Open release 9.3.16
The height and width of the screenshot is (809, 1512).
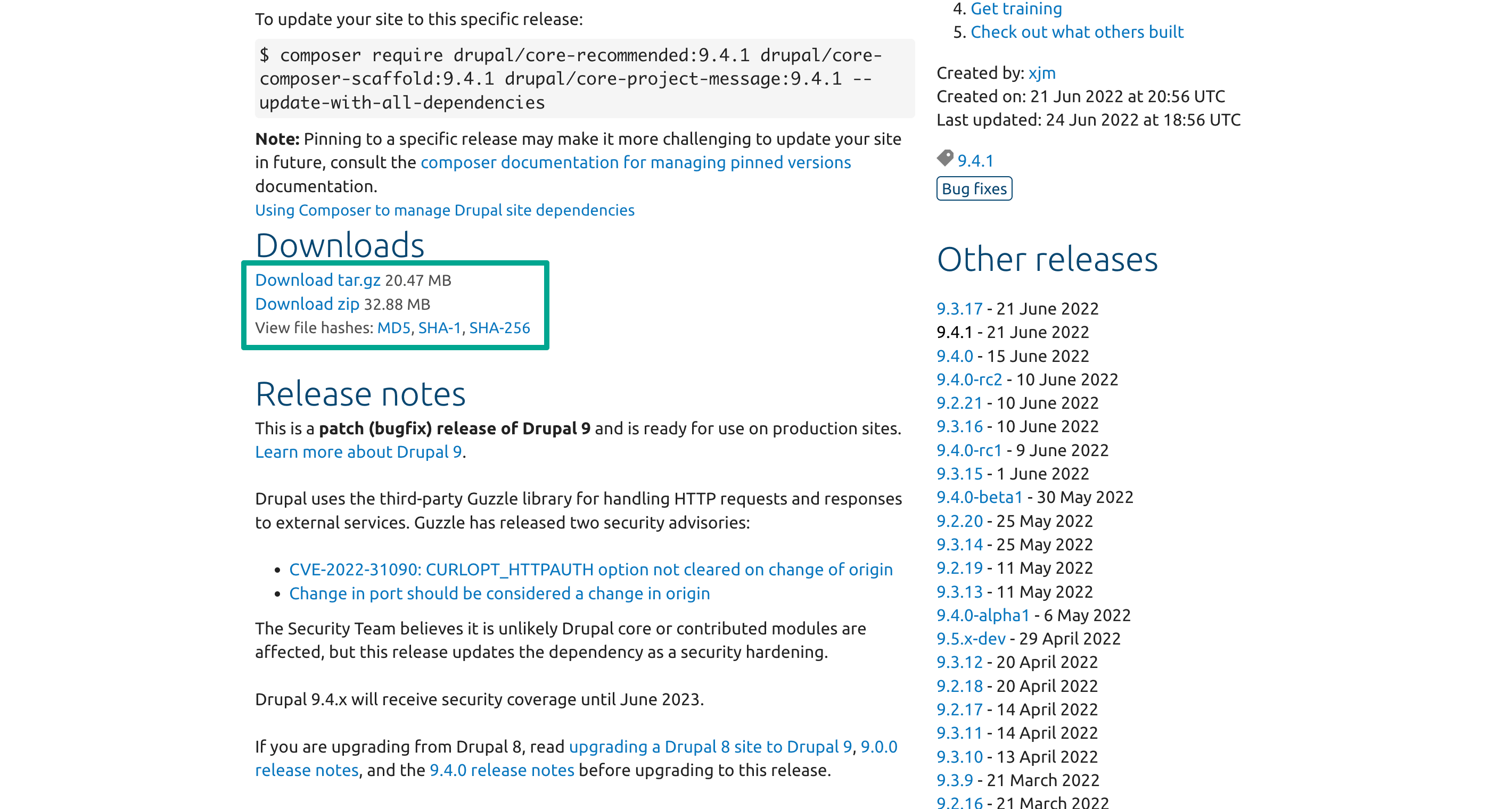pyautogui.click(x=960, y=426)
